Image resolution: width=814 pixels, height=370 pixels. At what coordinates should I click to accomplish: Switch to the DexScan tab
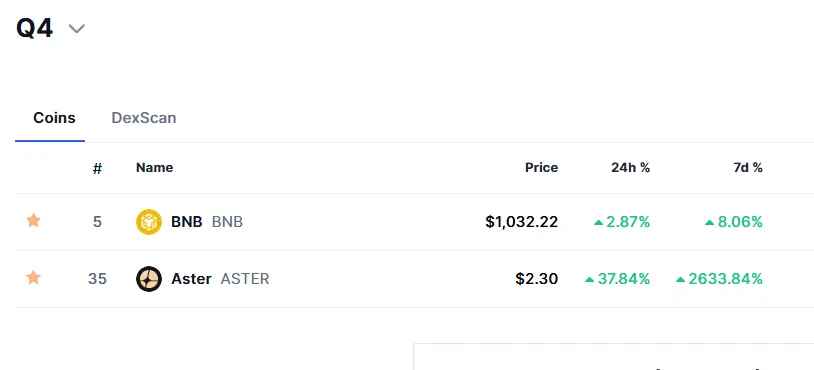click(x=144, y=118)
